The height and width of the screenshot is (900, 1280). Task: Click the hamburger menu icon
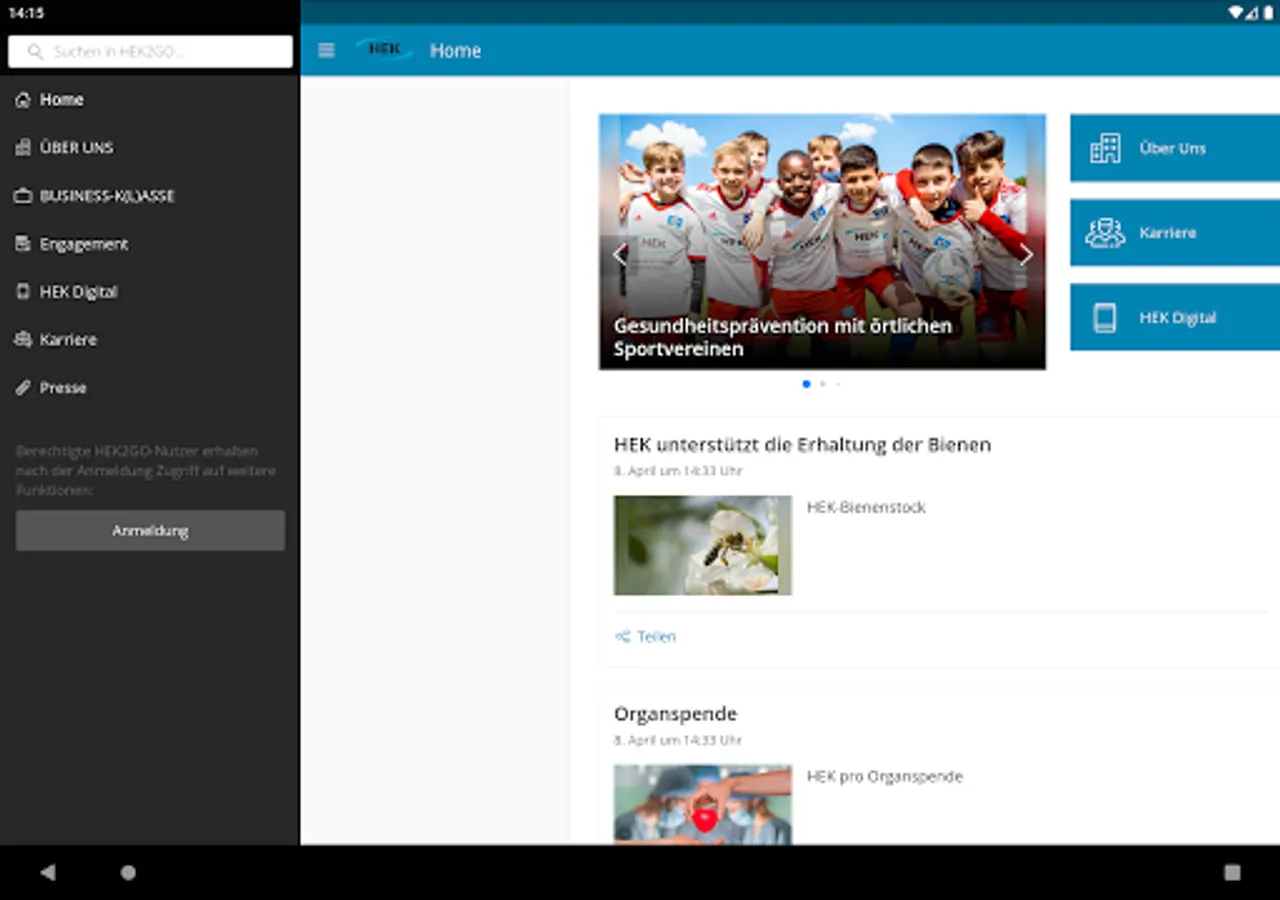[326, 51]
